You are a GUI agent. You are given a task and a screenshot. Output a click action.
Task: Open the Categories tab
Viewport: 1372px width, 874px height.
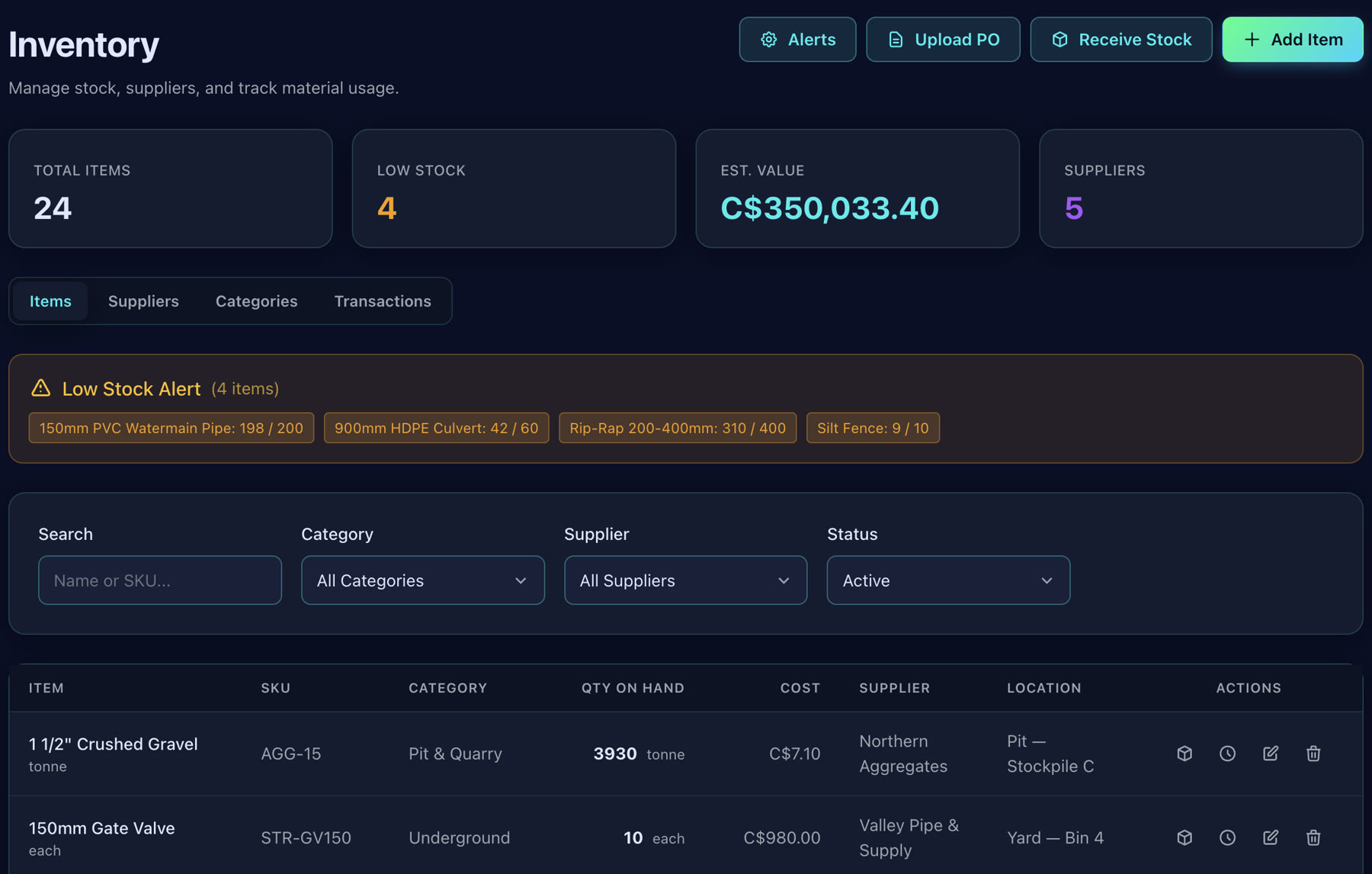pyautogui.click(x=257, y=301)
